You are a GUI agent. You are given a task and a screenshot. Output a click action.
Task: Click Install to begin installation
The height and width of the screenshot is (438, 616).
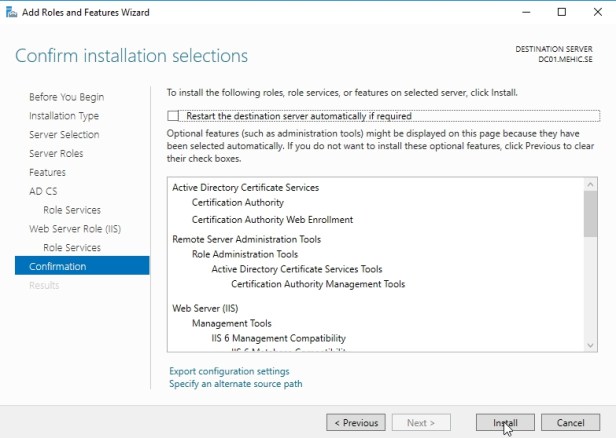tap(505, 422)
